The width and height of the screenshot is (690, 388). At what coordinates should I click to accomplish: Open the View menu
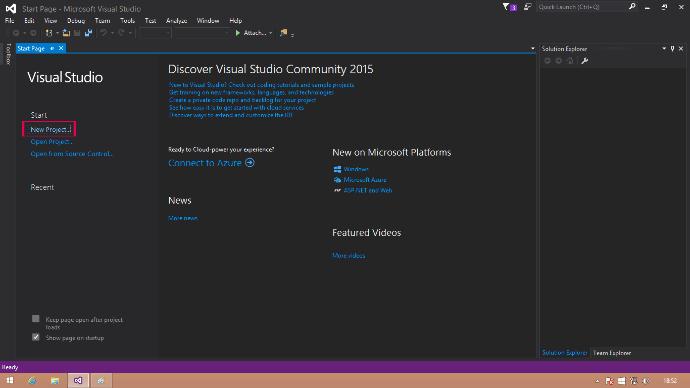[x=50, y=21]
